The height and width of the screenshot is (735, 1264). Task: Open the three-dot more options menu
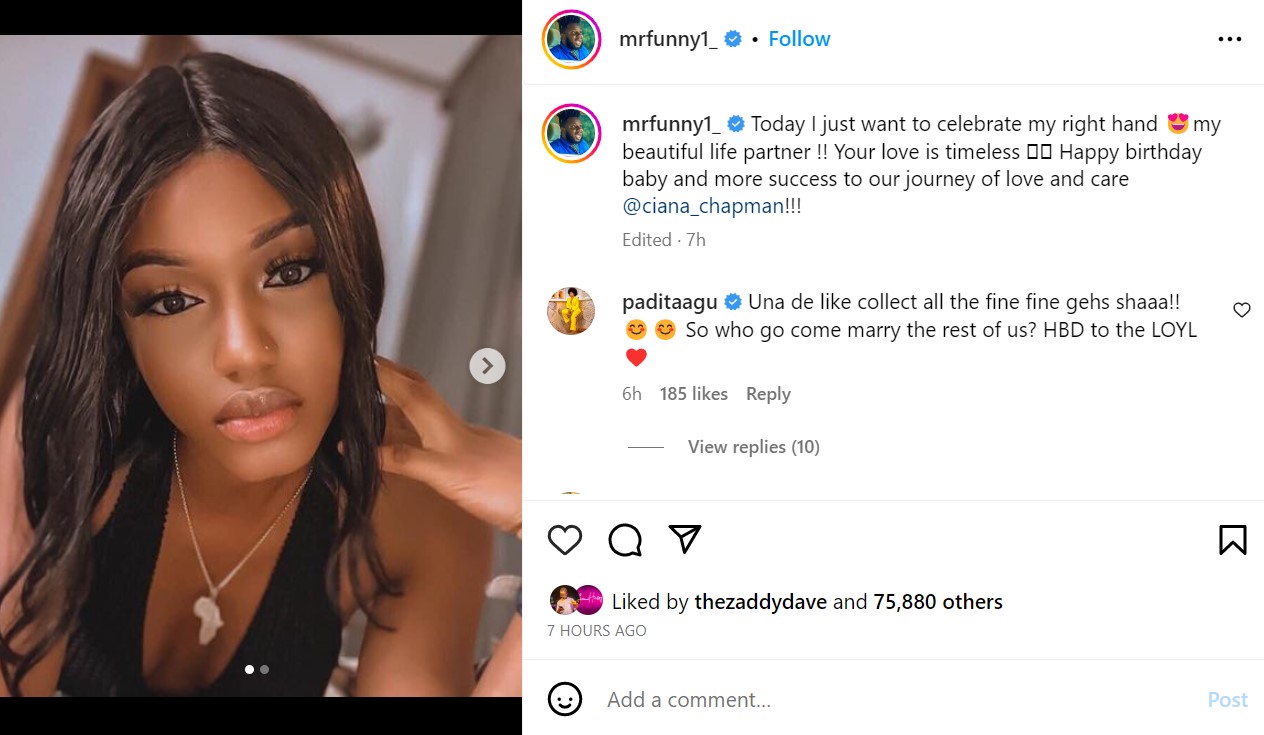point(1229,39)
